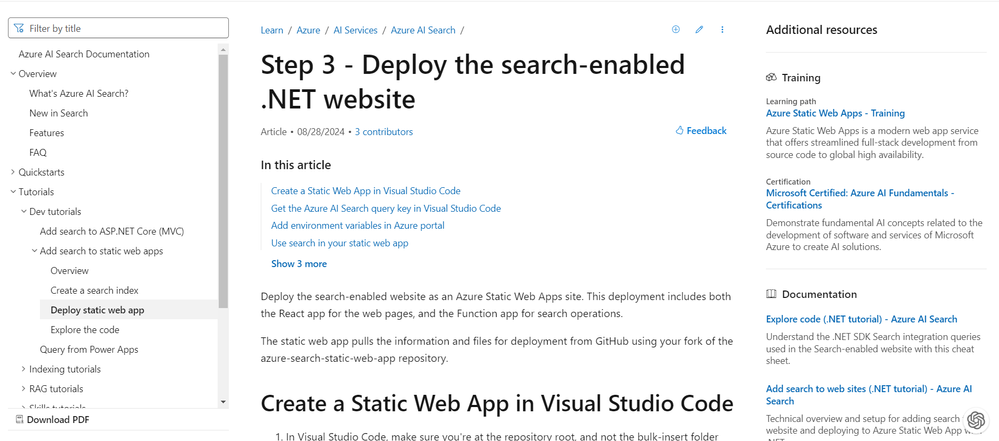Click the sidebar scrollbar down arrow
999x441 pixels.
223,402
